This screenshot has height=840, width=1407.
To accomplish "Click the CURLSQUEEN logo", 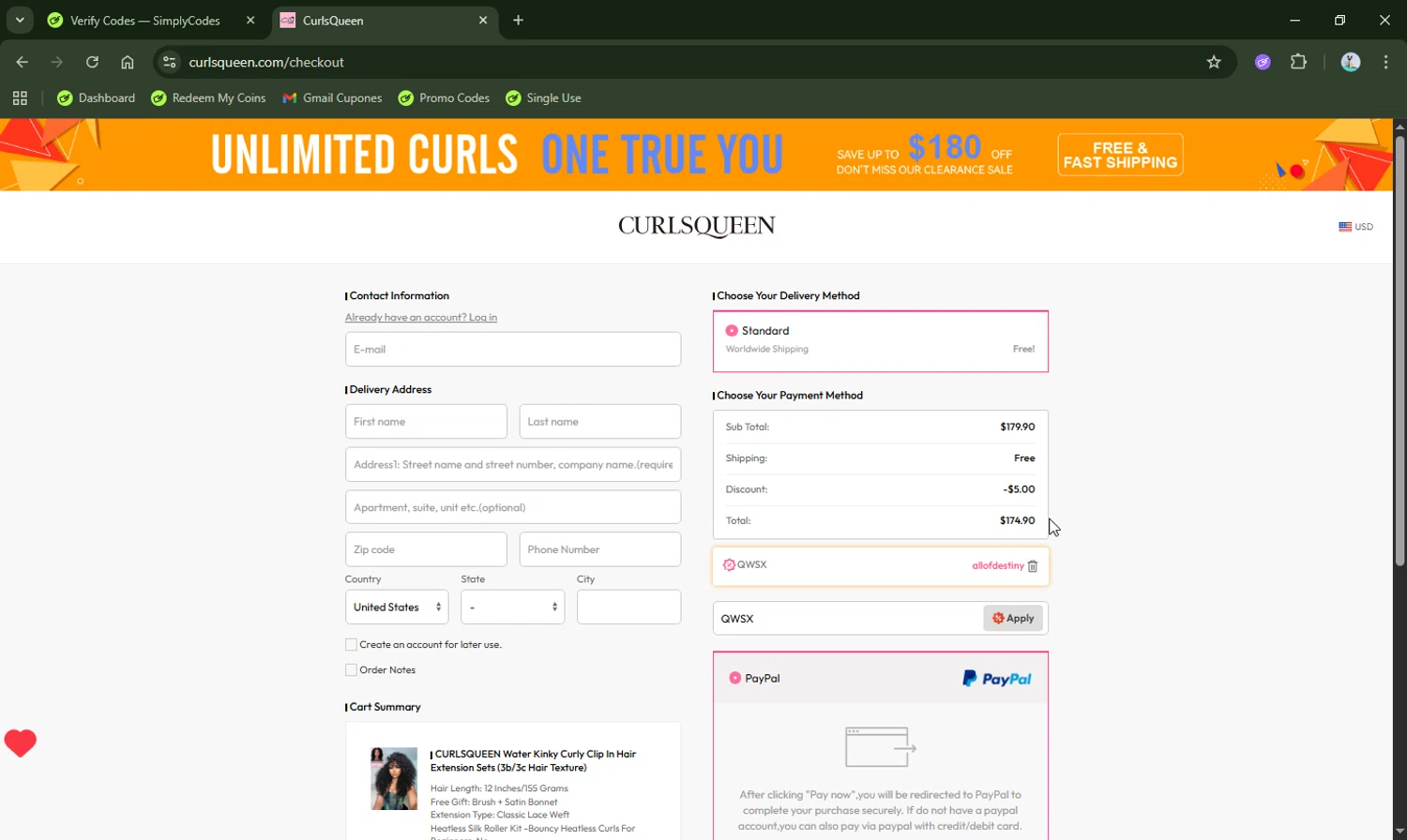I will (x=696, y=226).
